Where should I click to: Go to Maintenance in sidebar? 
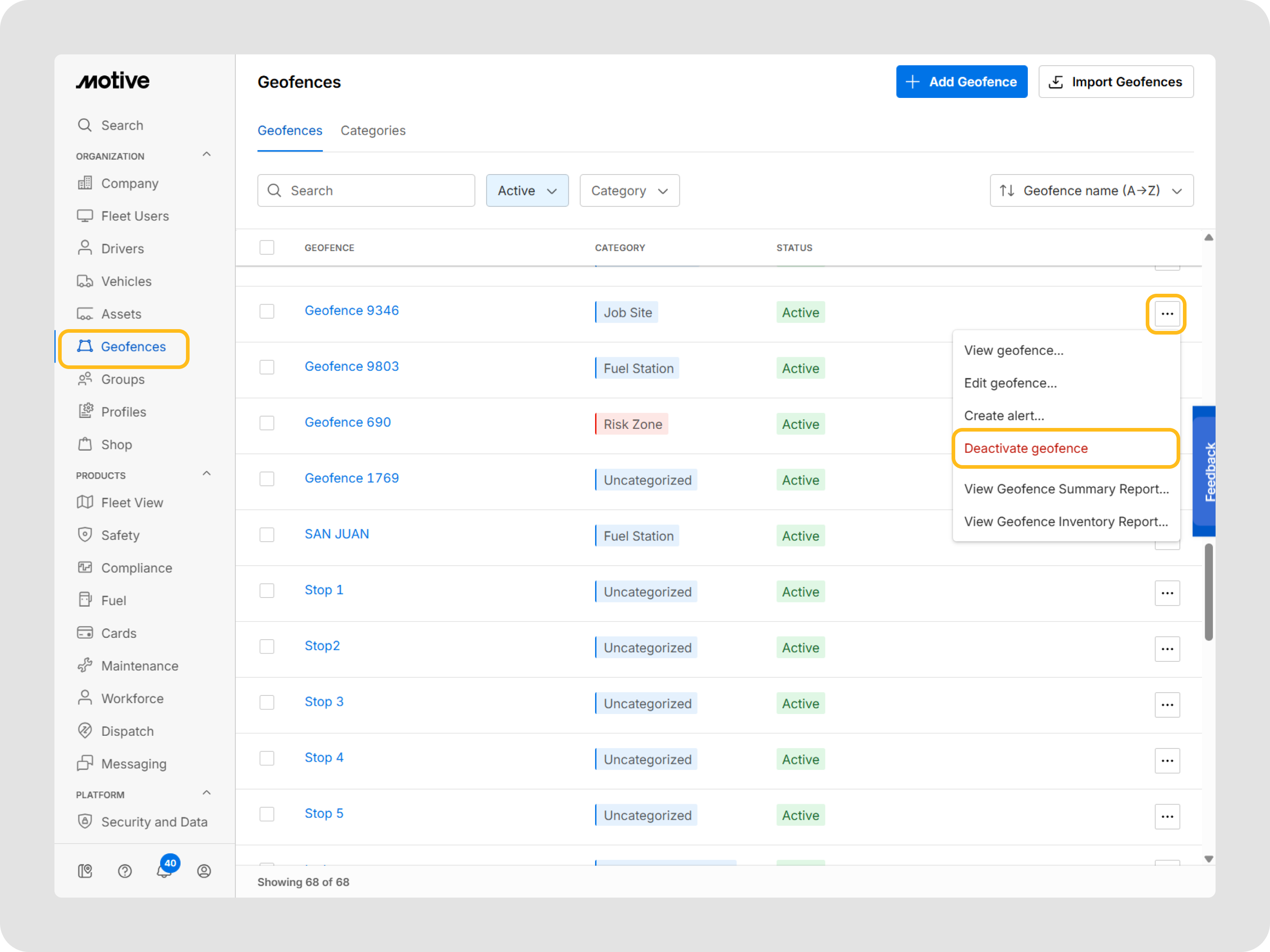[140, 665]
